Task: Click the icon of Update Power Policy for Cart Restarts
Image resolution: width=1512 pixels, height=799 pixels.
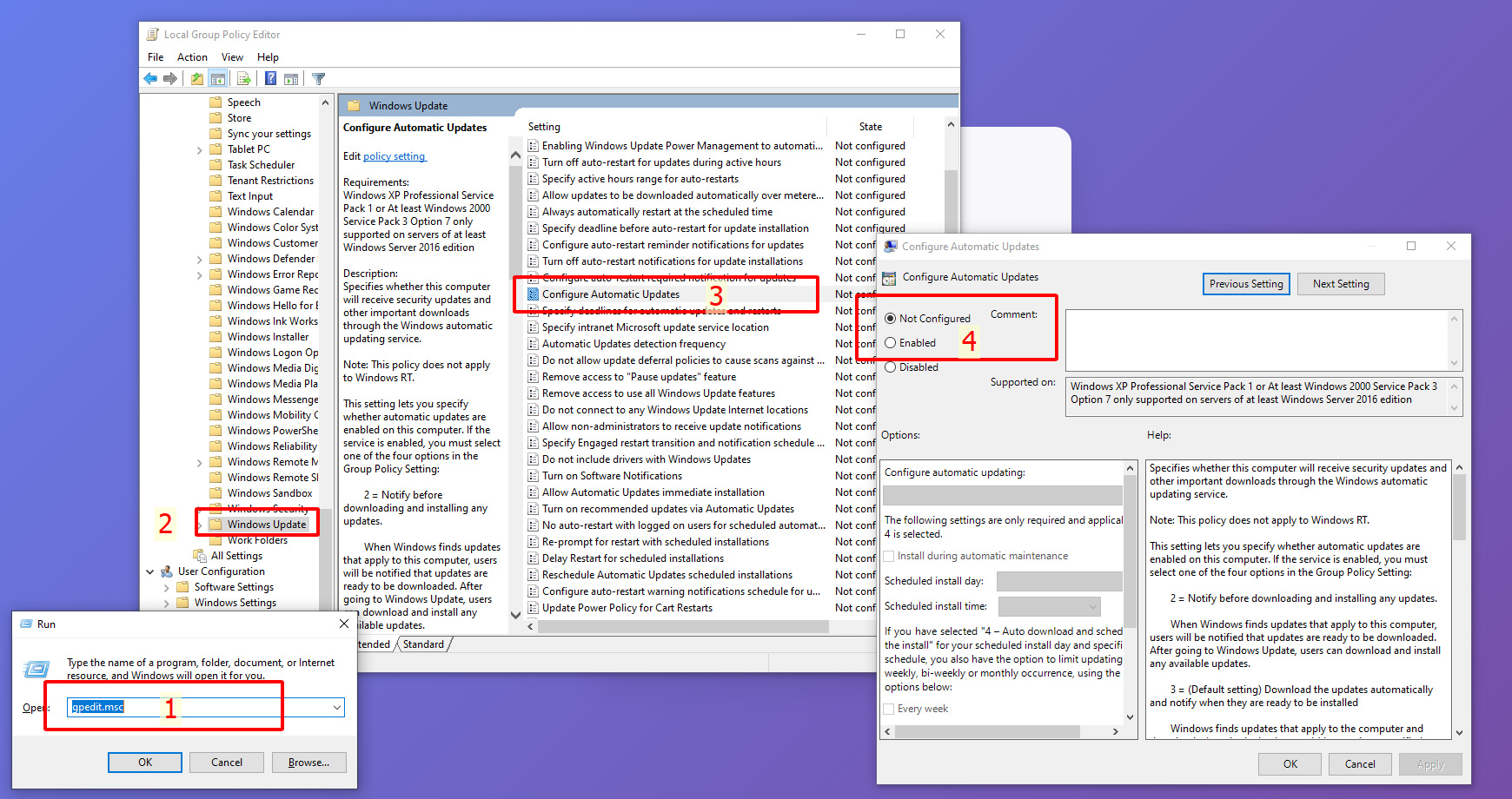Action: pos(534,608)
